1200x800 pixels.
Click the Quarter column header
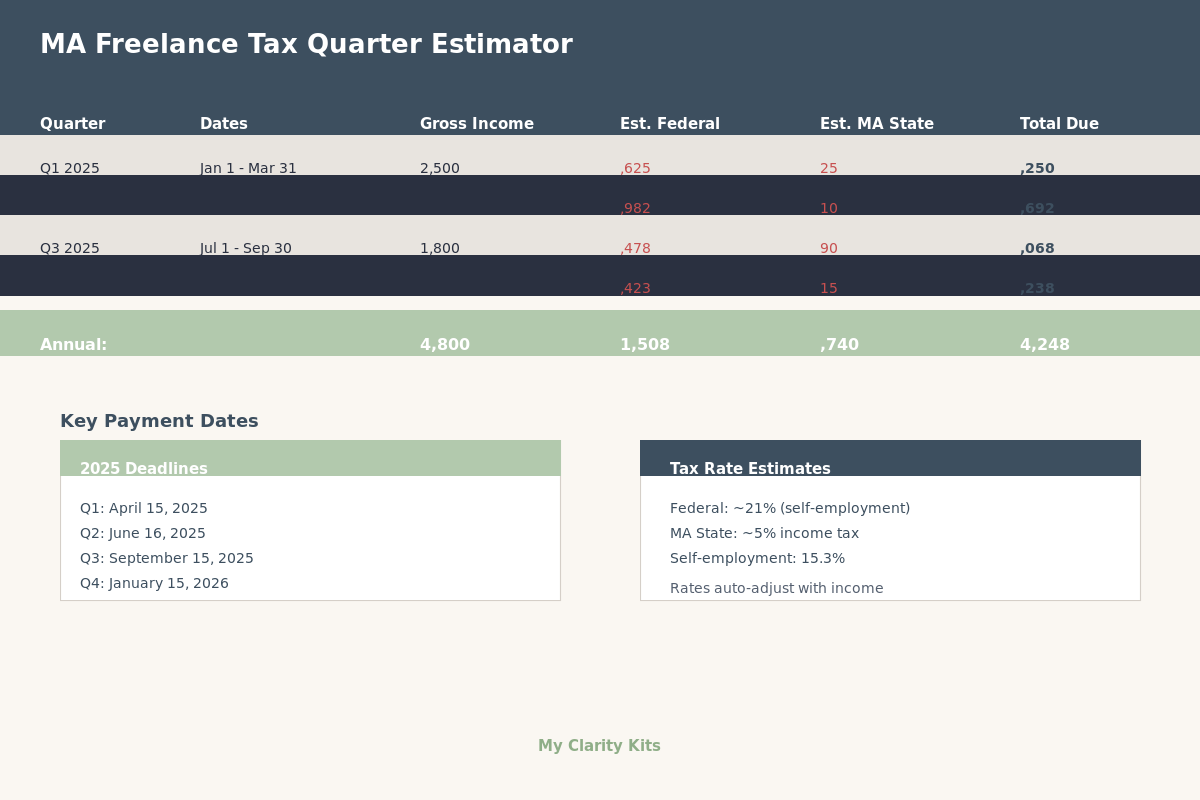click(x=72, y=124)
